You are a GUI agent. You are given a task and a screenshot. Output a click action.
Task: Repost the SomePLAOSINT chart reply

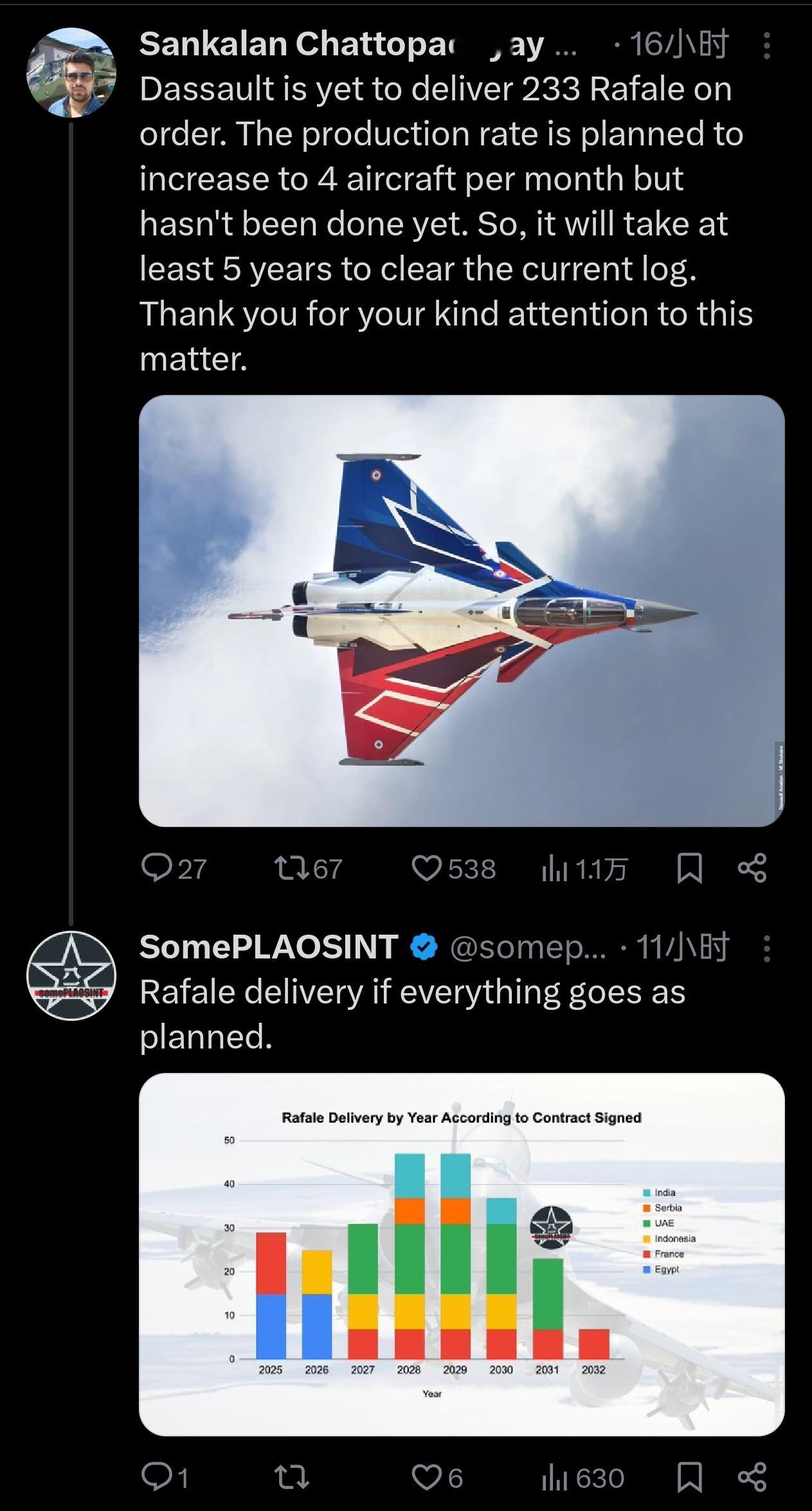coord(293,1478)
